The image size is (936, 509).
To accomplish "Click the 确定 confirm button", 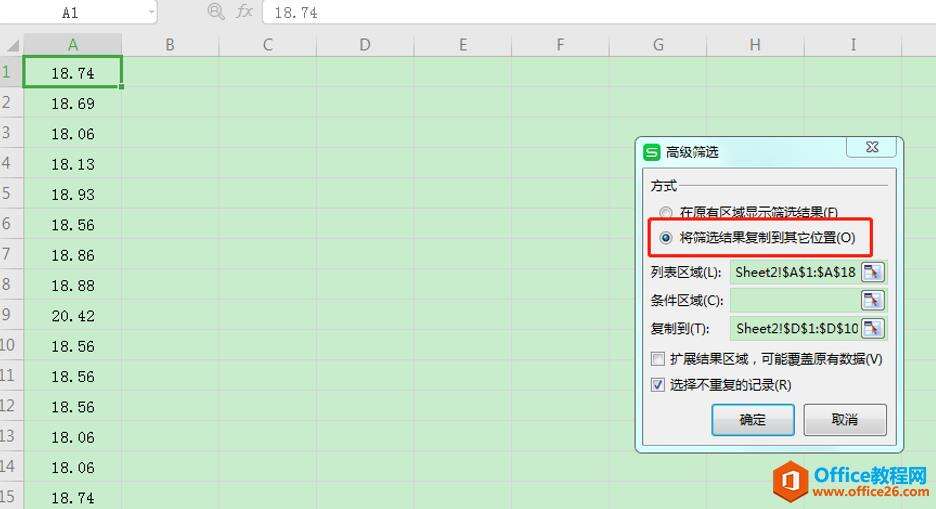I will click(753, 420).
